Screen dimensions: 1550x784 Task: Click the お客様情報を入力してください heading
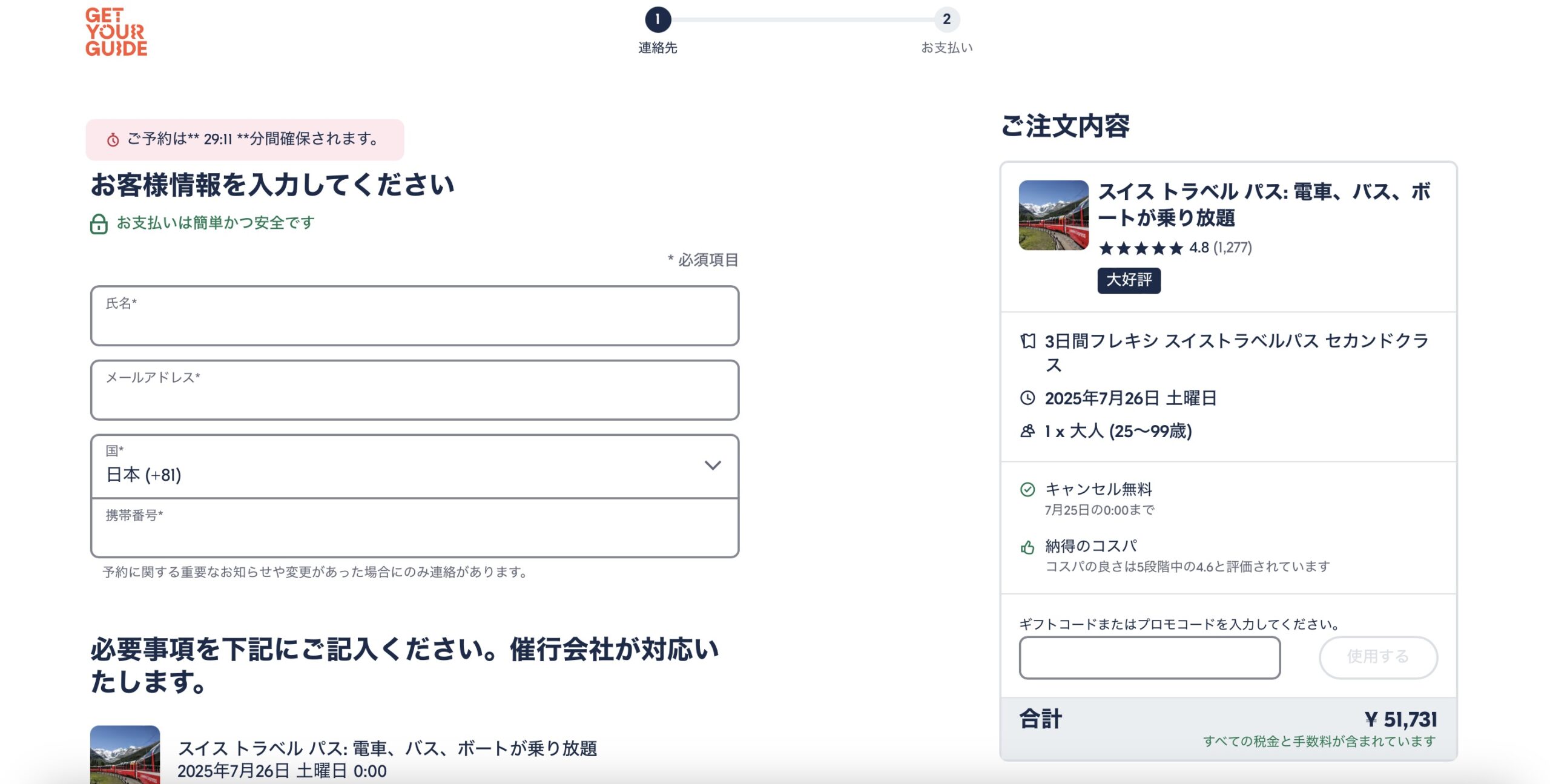coord(272,185)
